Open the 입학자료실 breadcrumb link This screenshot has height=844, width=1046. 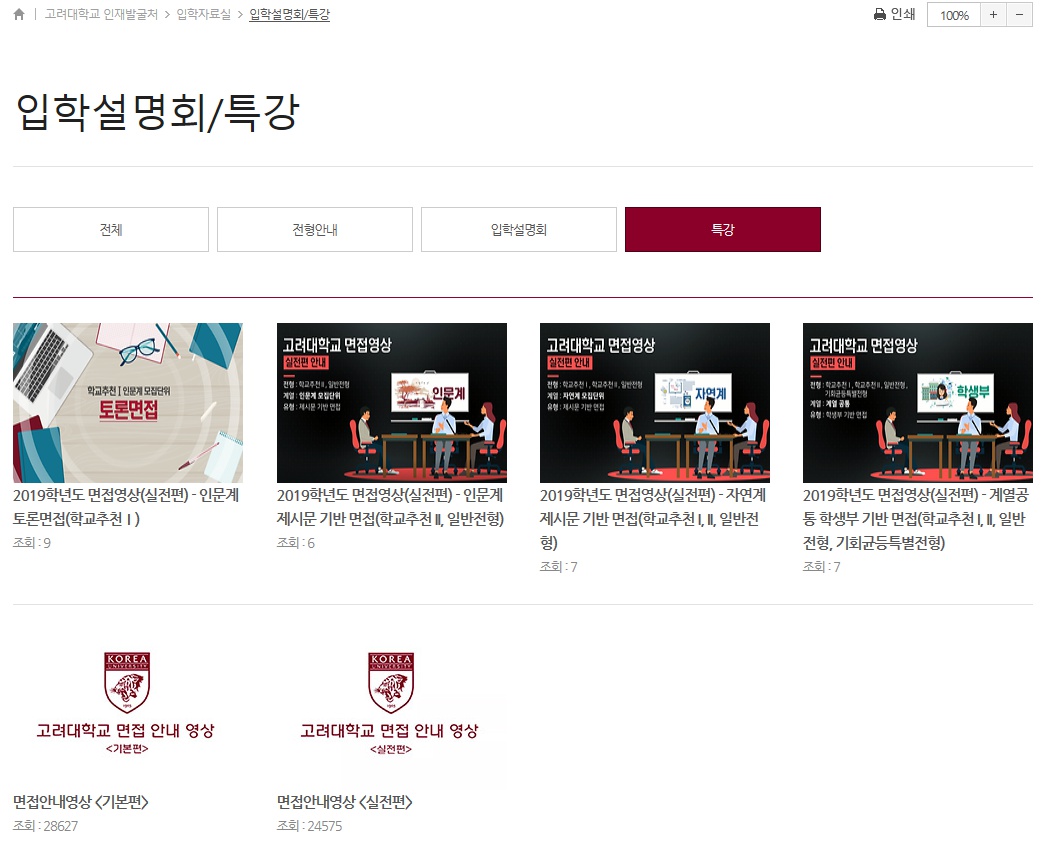(x=203, y=14)
